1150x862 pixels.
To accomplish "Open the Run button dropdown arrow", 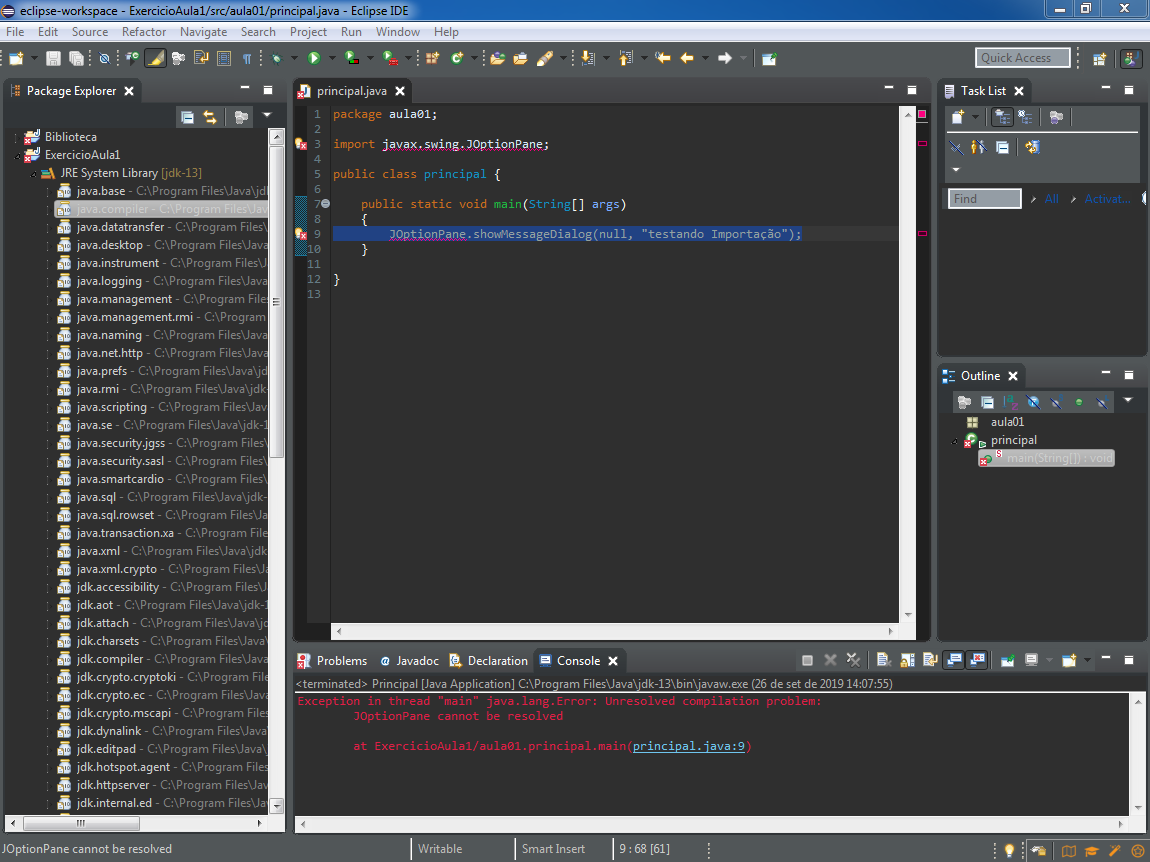I will 330,58.
